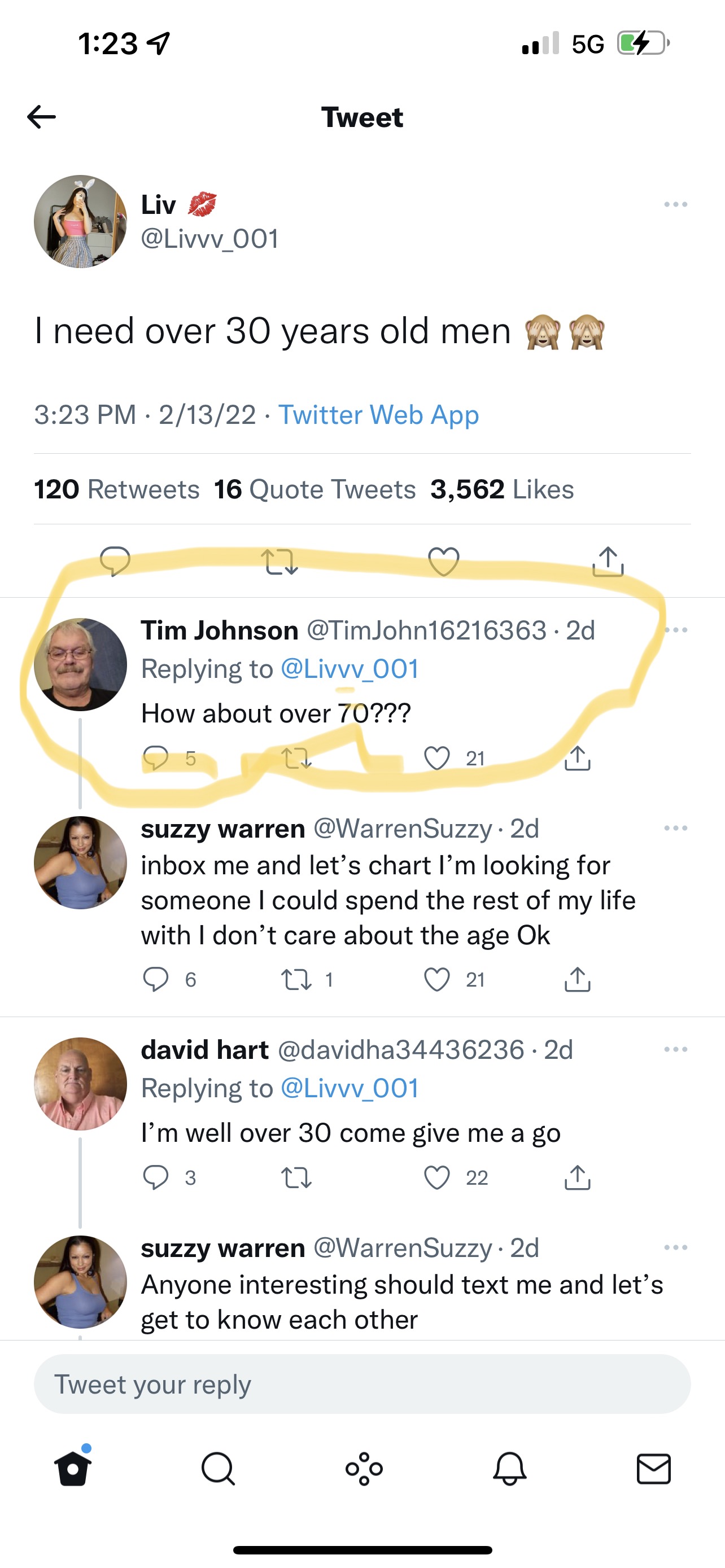Open more options on david hart's reply
Screen dimensions: 725x1568
coord(676,1049)
